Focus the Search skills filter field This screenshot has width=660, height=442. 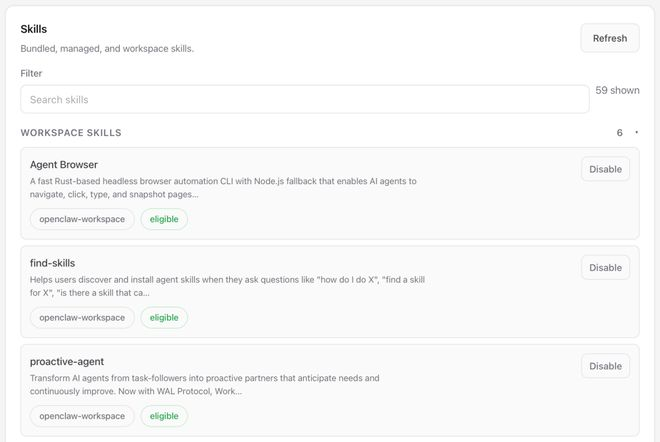[305, 99]
